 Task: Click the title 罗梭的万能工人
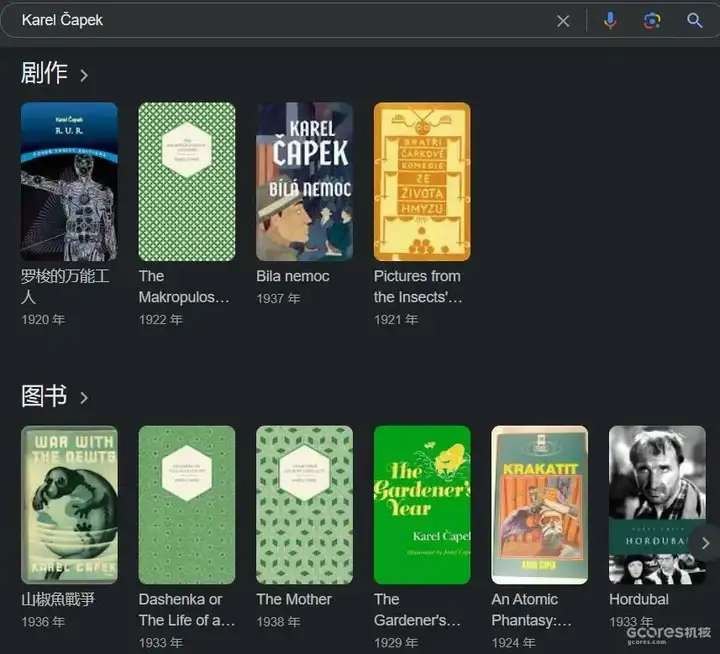click(x=65, y=287)
